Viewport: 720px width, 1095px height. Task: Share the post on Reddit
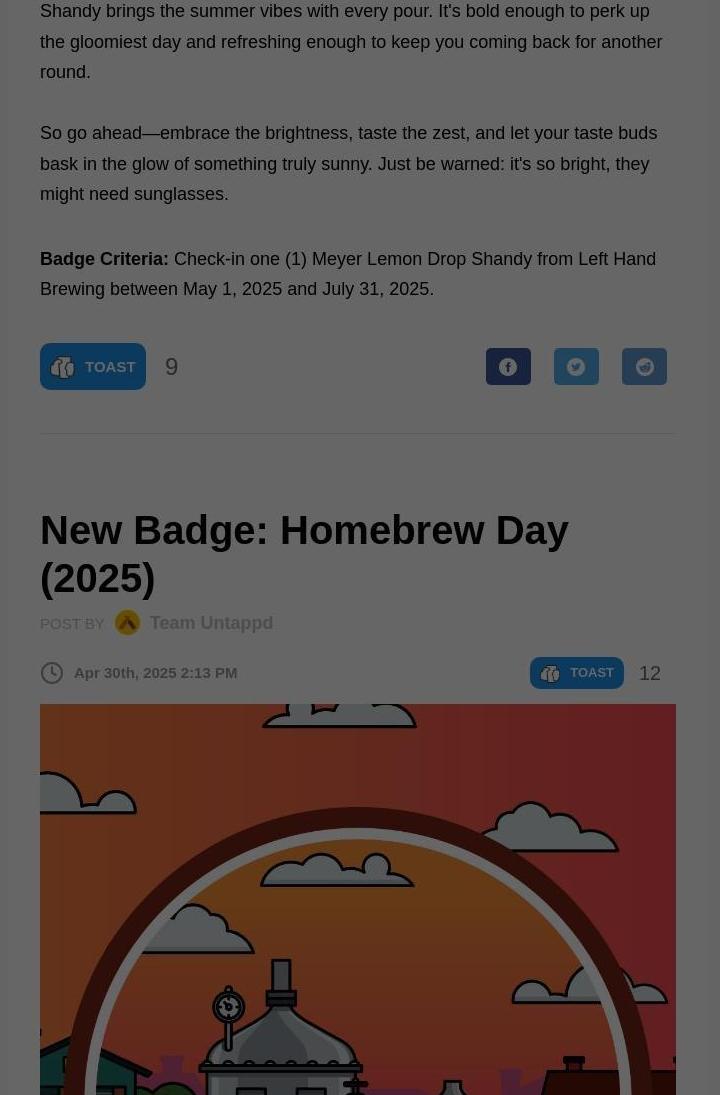click(644, 367)
